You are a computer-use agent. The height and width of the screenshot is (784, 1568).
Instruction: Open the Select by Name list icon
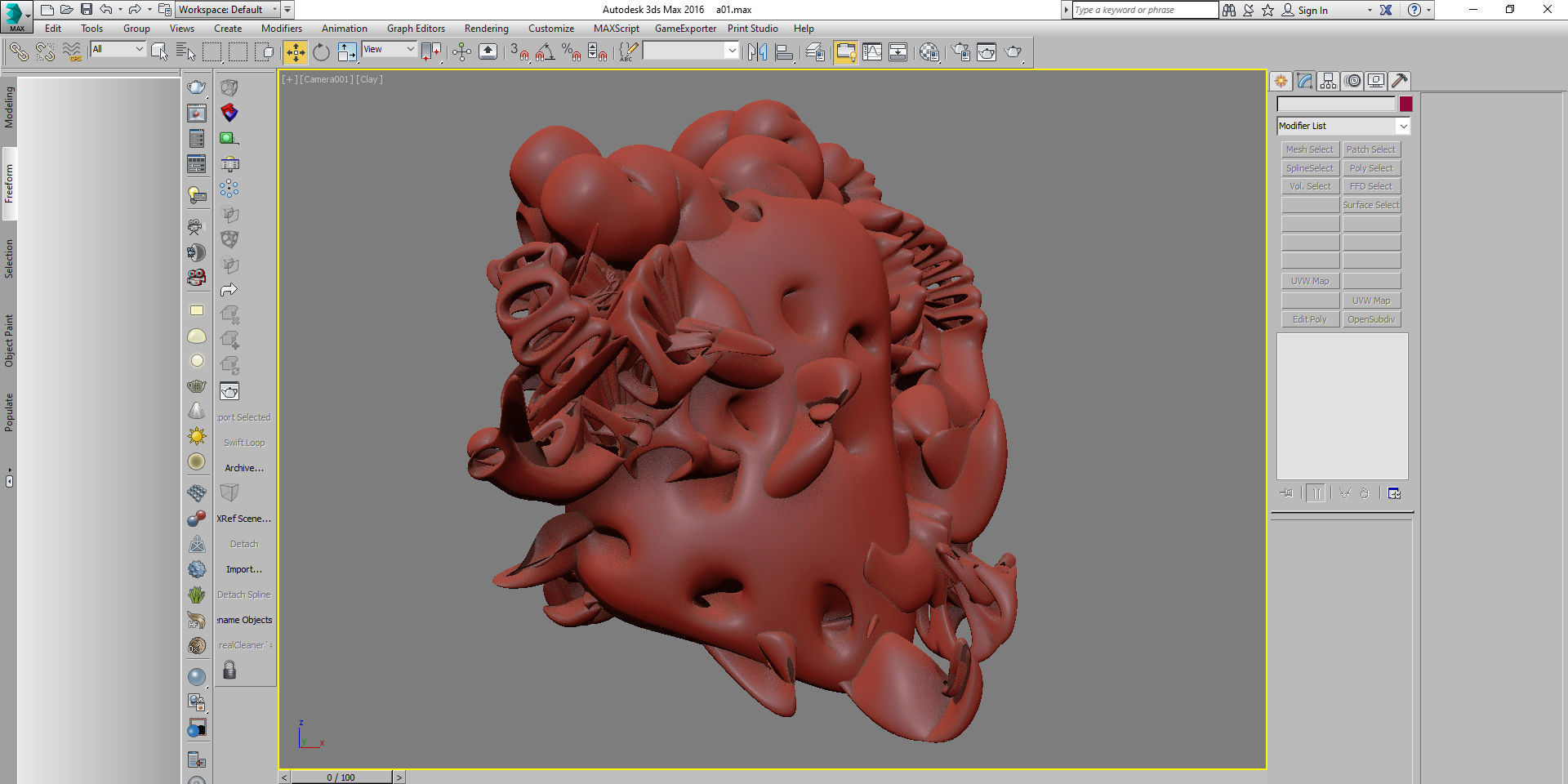coord(185,52)
